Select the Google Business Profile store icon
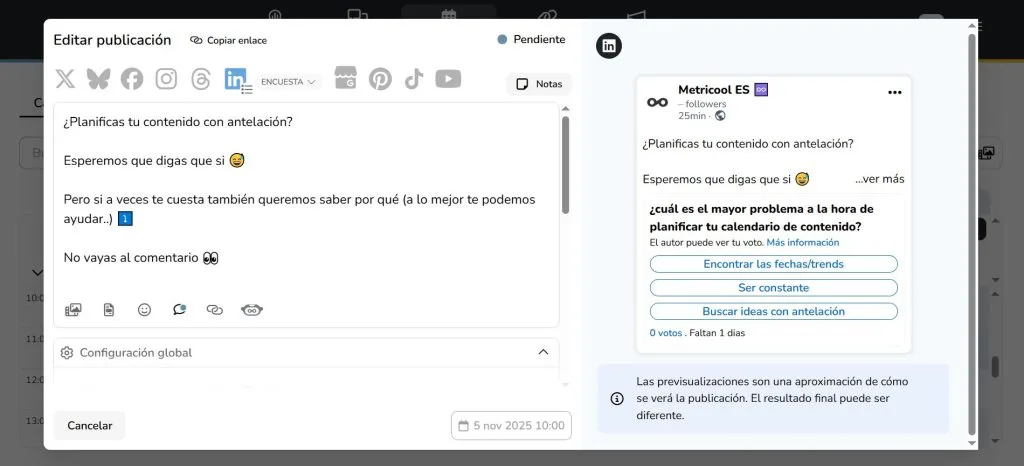This screenshot has width=1024, height=466. [x=345, y=78]
